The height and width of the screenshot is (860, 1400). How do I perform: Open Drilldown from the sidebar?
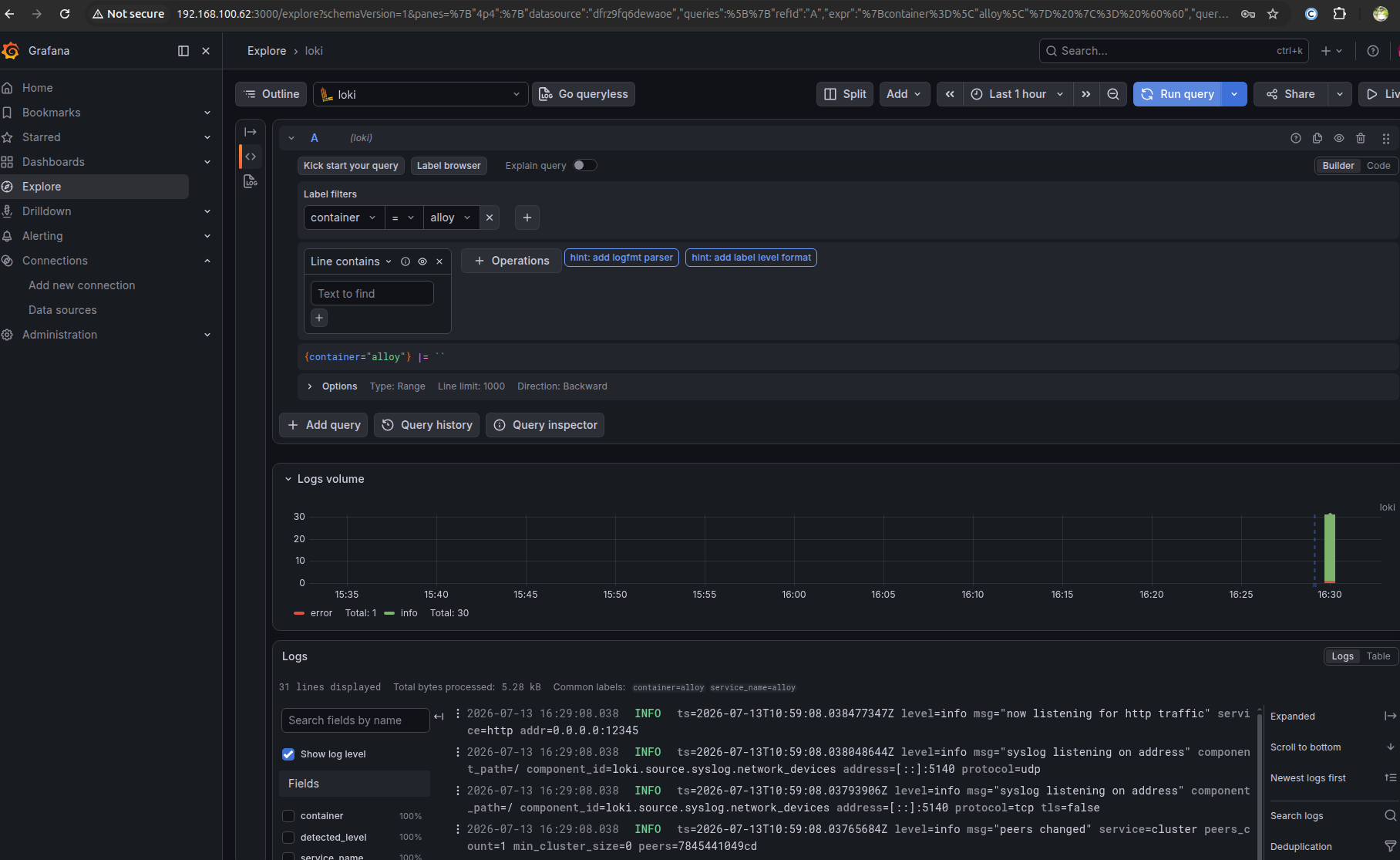point(47,211)
